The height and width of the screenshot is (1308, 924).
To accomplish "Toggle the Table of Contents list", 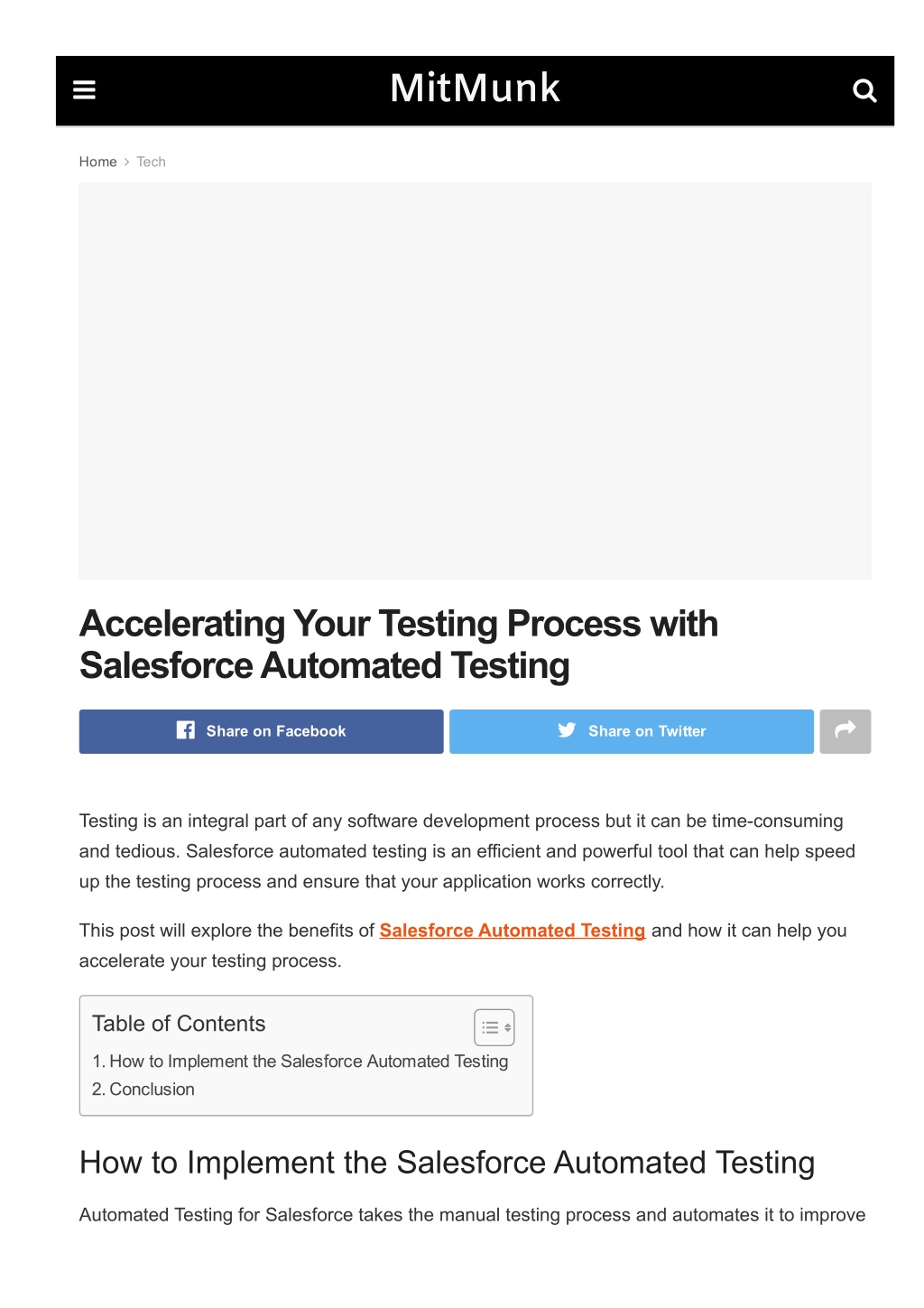I will (494, 1027).
